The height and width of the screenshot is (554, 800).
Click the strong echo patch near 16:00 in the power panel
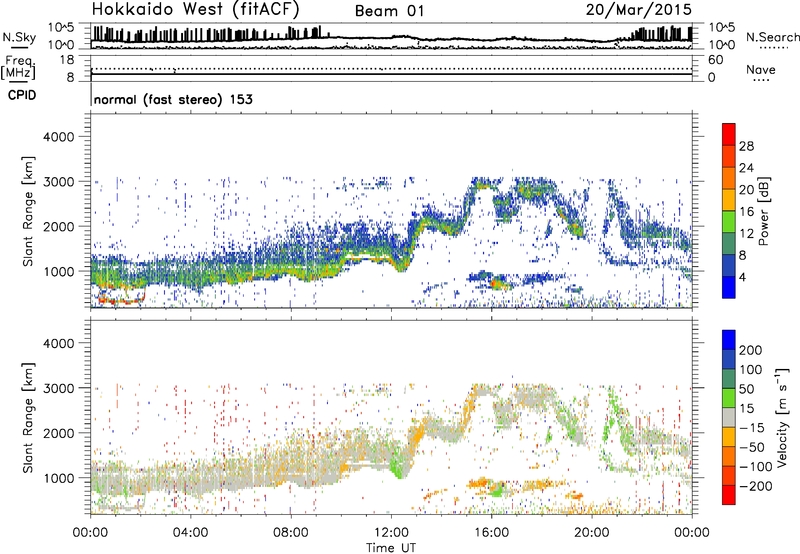(498, 282)
